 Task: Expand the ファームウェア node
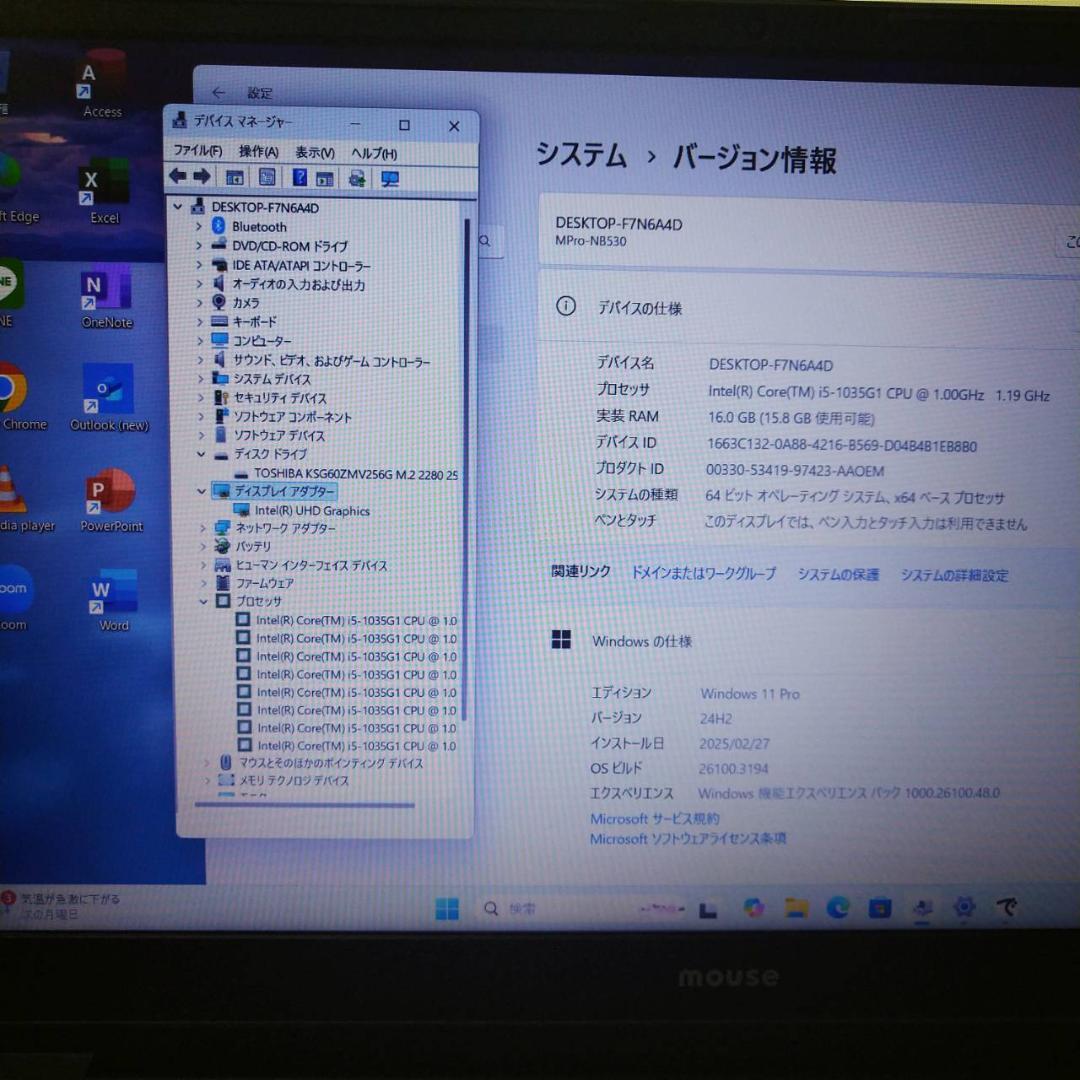click(x=203, y=583)
